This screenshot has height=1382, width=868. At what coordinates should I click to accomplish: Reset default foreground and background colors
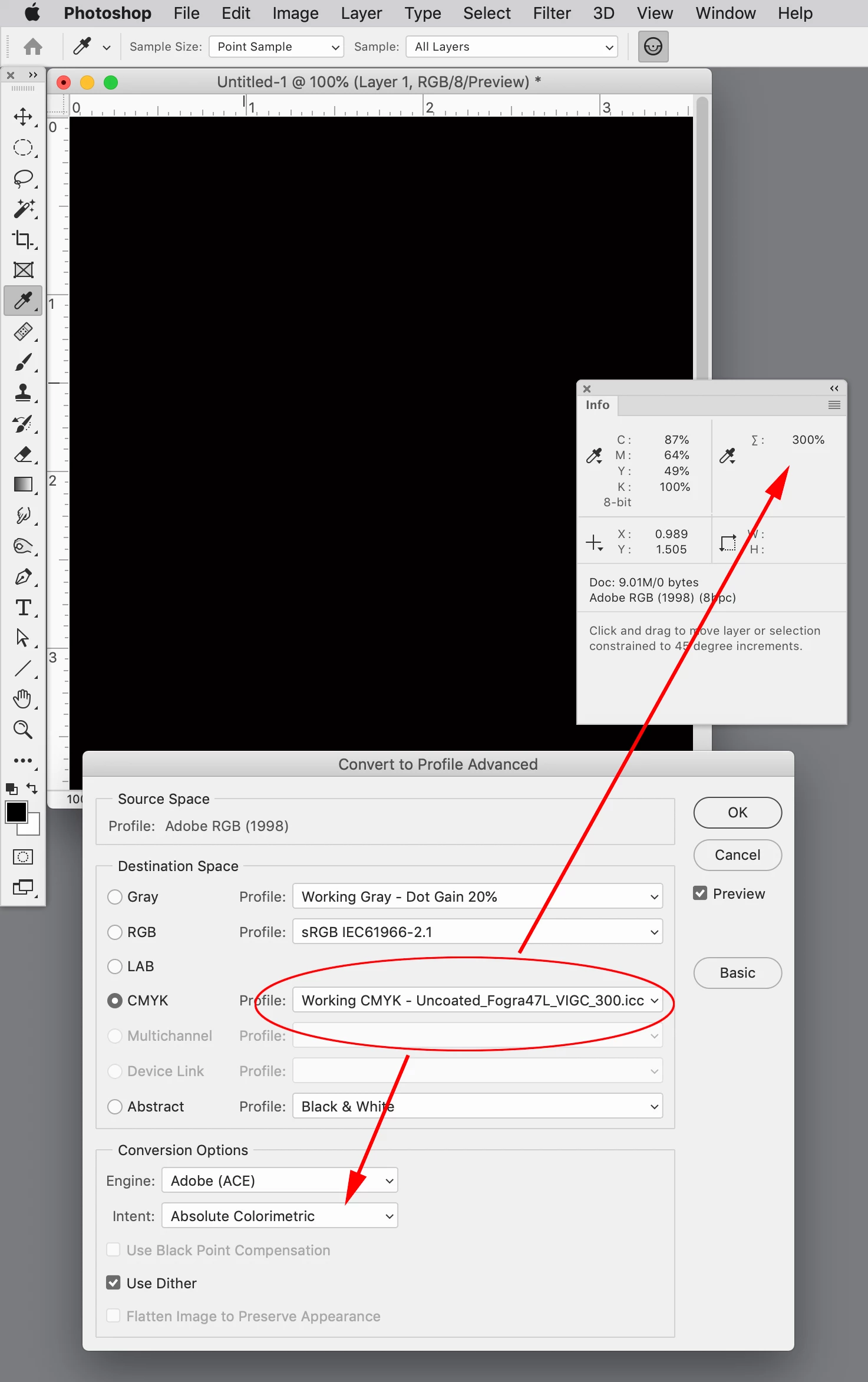[x=11, y=789]
